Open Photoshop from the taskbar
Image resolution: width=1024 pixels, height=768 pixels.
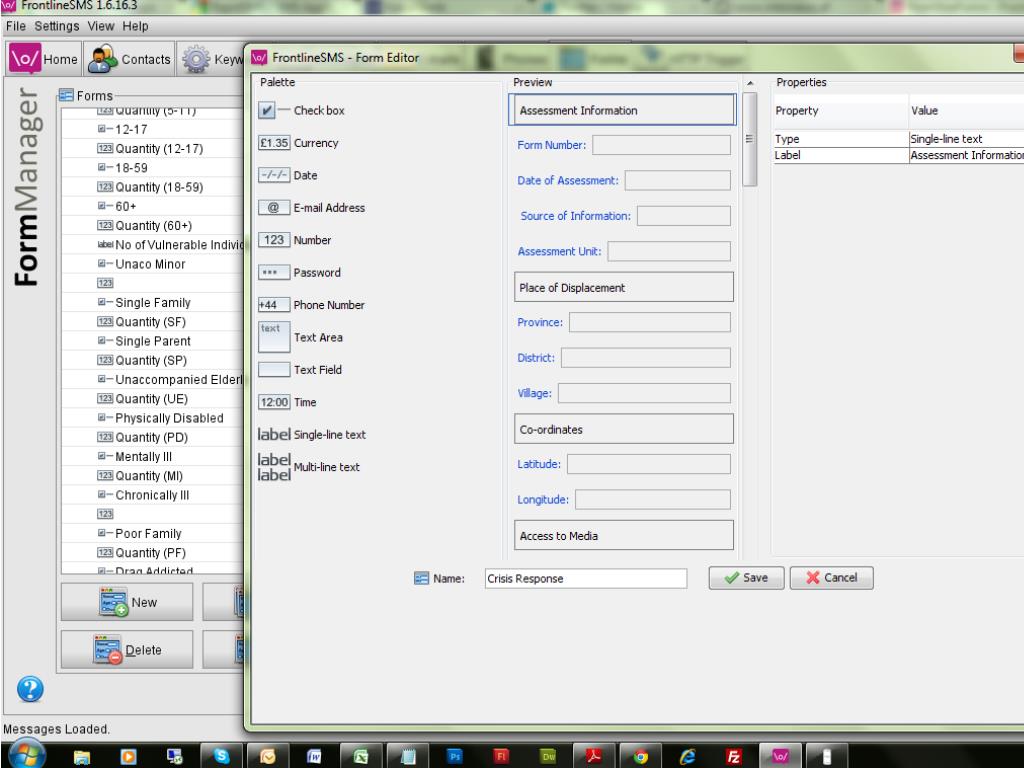click(x=455, y=756)
